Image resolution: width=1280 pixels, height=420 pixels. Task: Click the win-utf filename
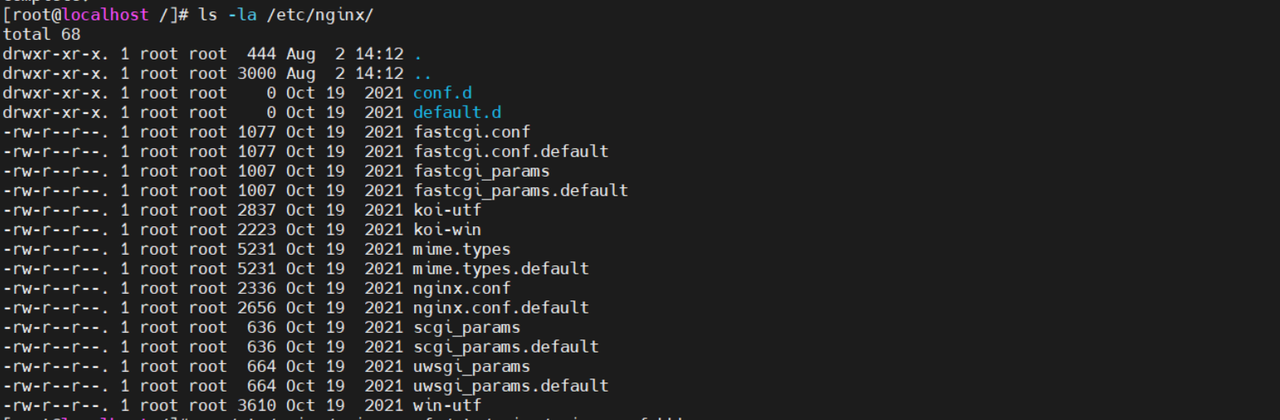click(447, 405)
